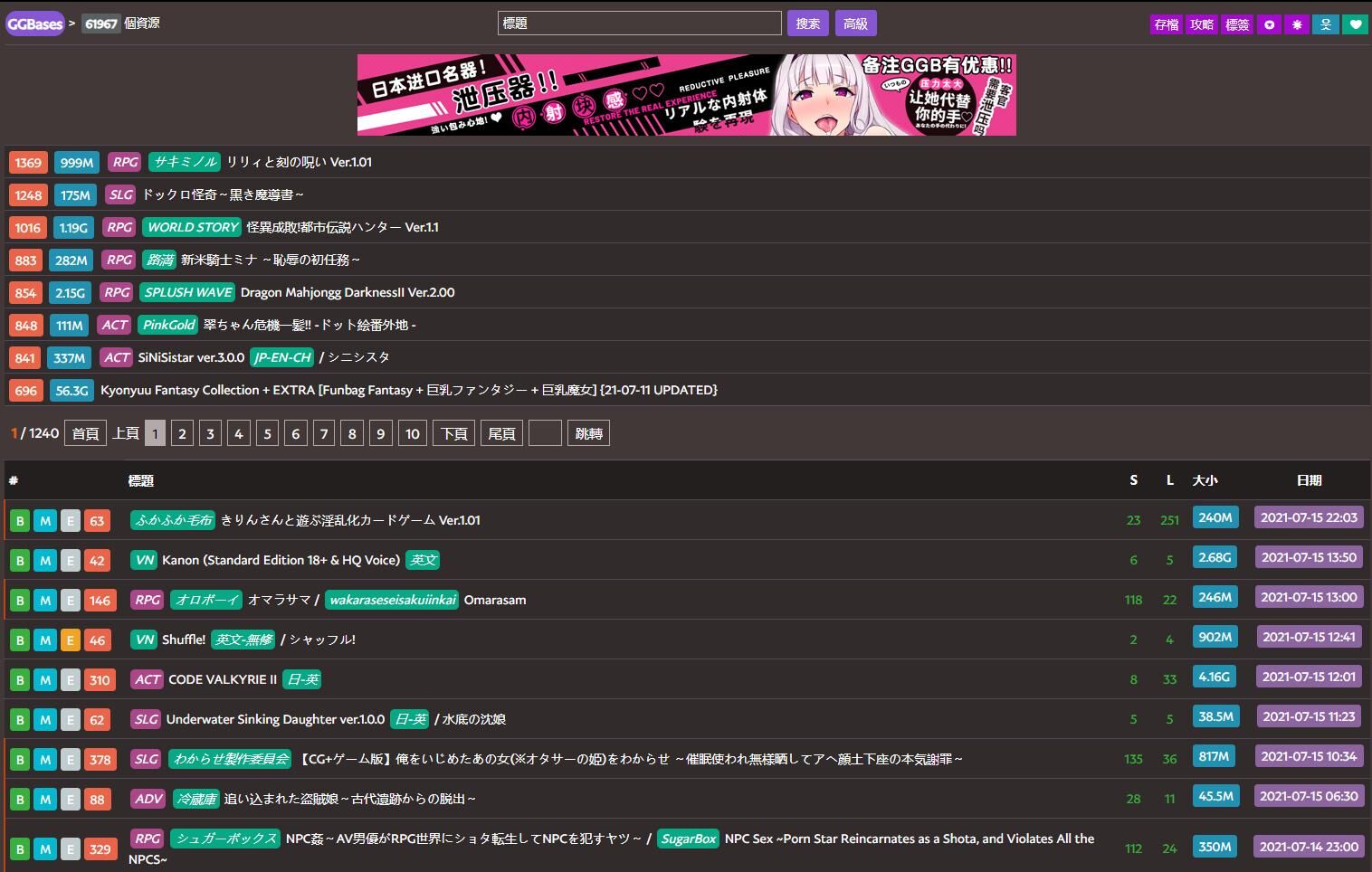Click 下頁 next page button

(x=453, y=433)
